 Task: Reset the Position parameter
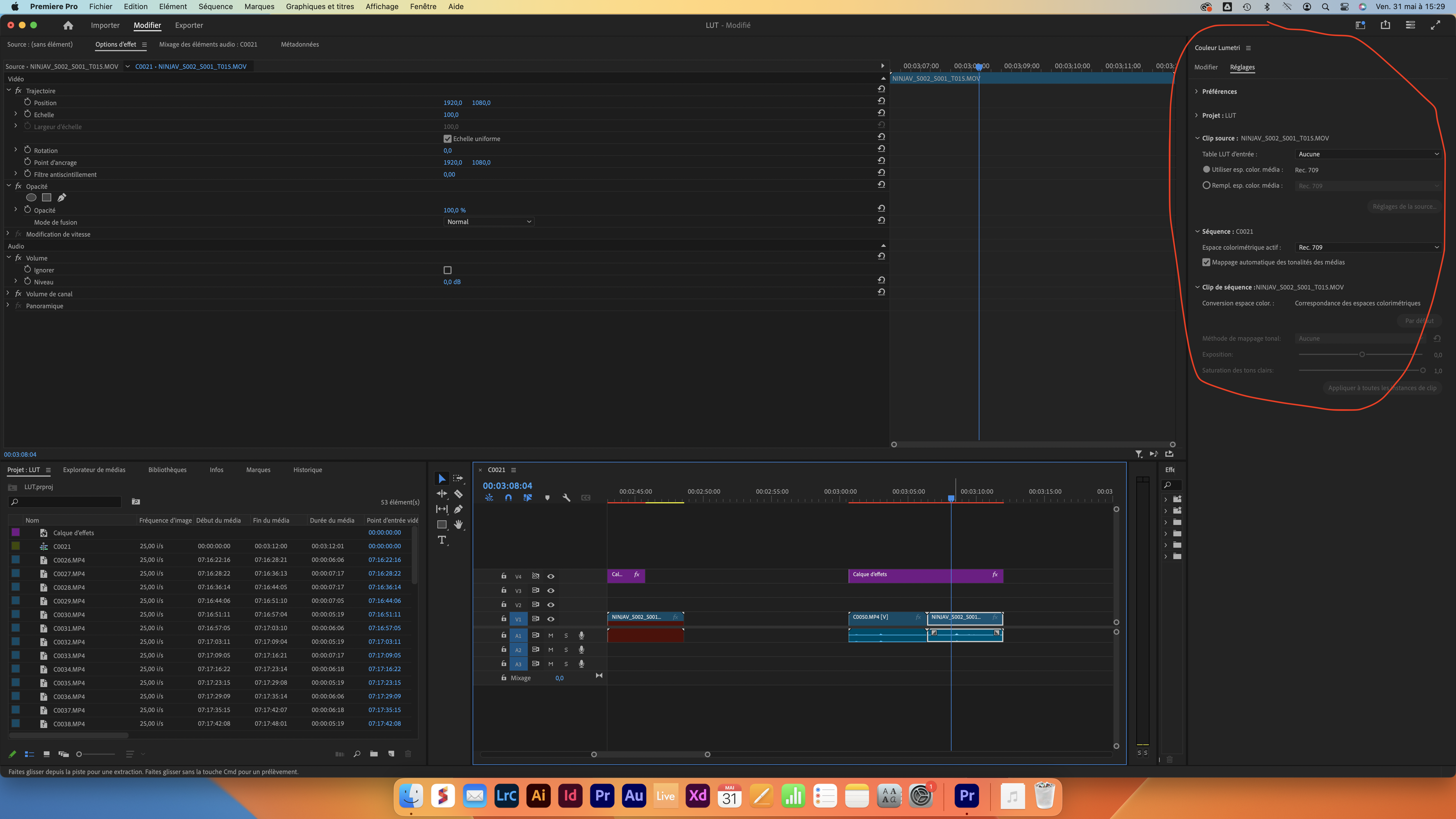click(881, 101)
